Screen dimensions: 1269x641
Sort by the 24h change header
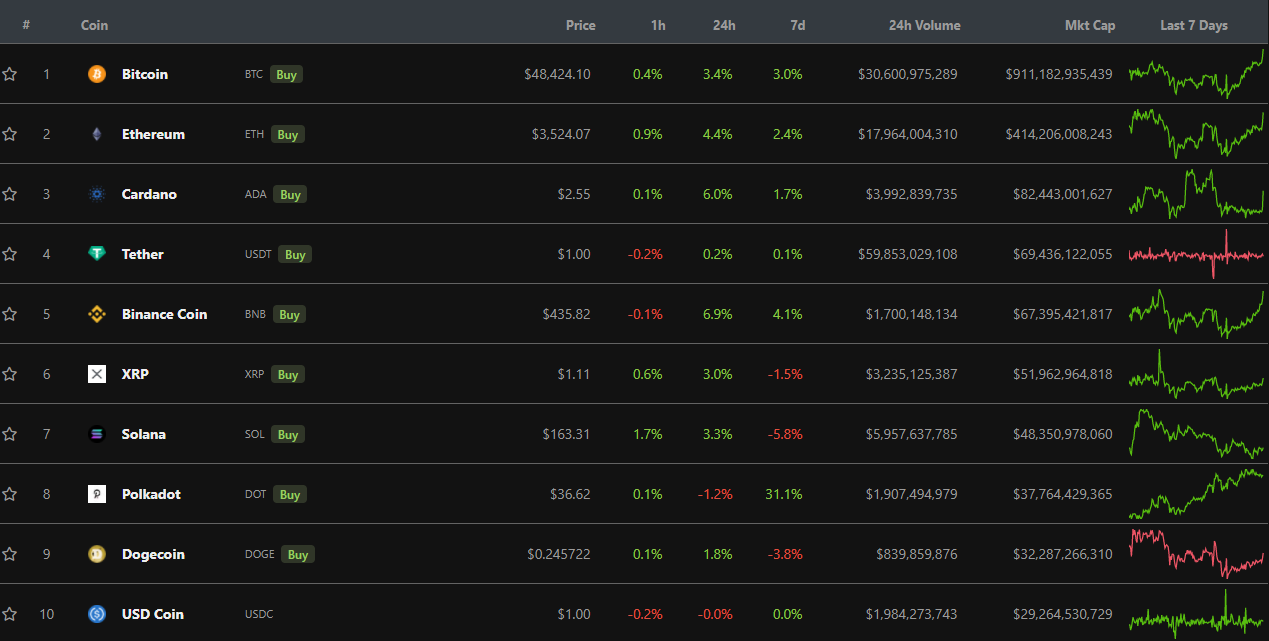(724, 25)
